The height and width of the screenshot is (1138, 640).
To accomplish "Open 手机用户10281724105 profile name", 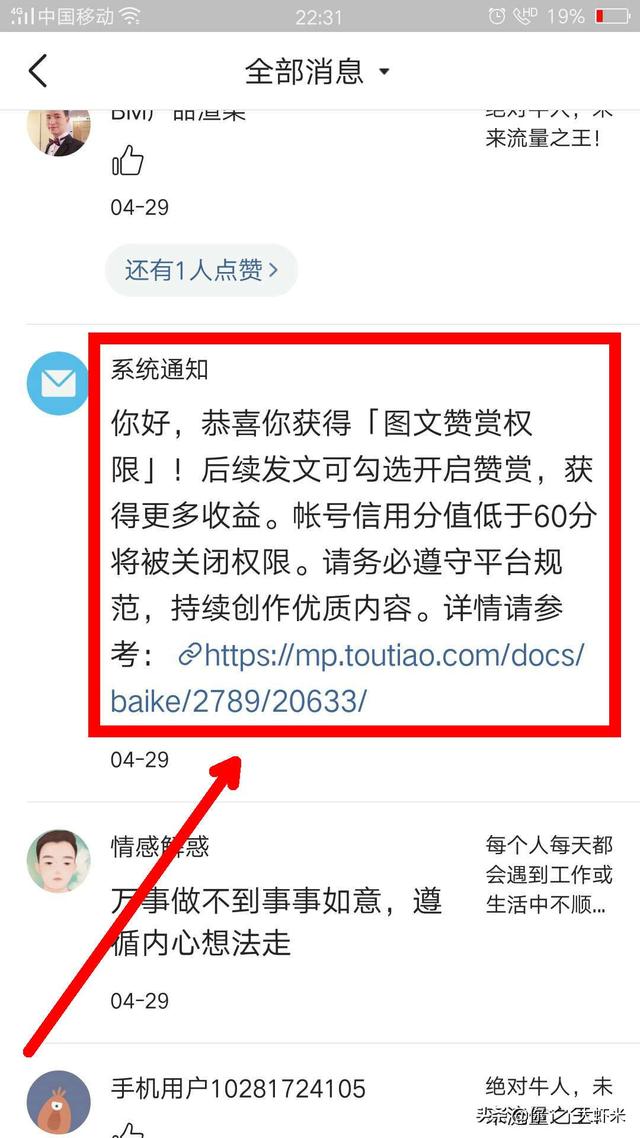I will click(x=238, y=1089).
